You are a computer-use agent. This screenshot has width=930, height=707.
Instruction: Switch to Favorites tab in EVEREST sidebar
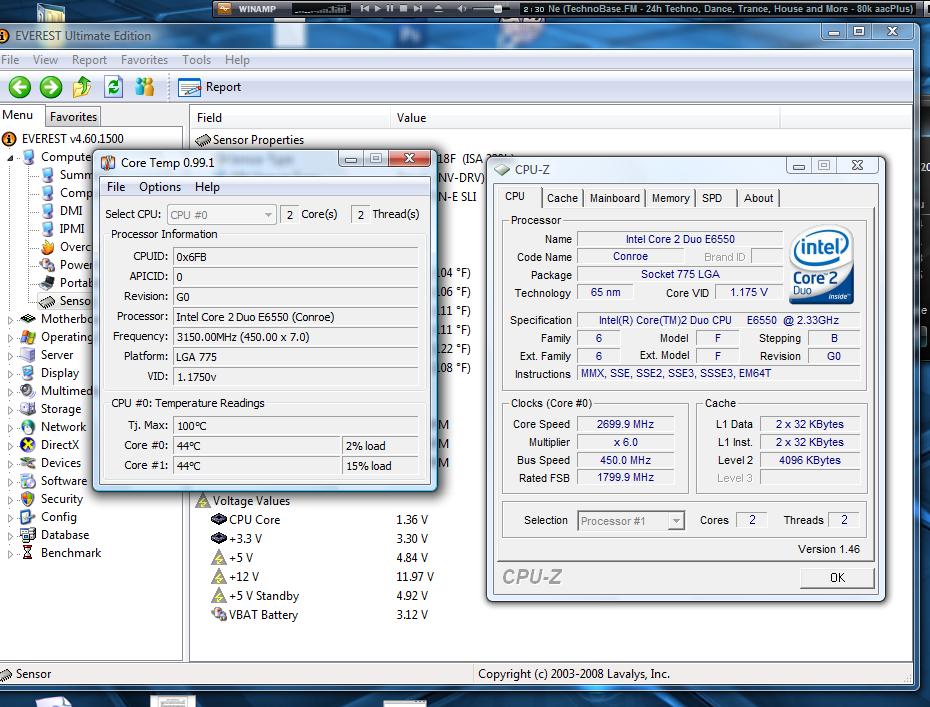coord(73,117)
